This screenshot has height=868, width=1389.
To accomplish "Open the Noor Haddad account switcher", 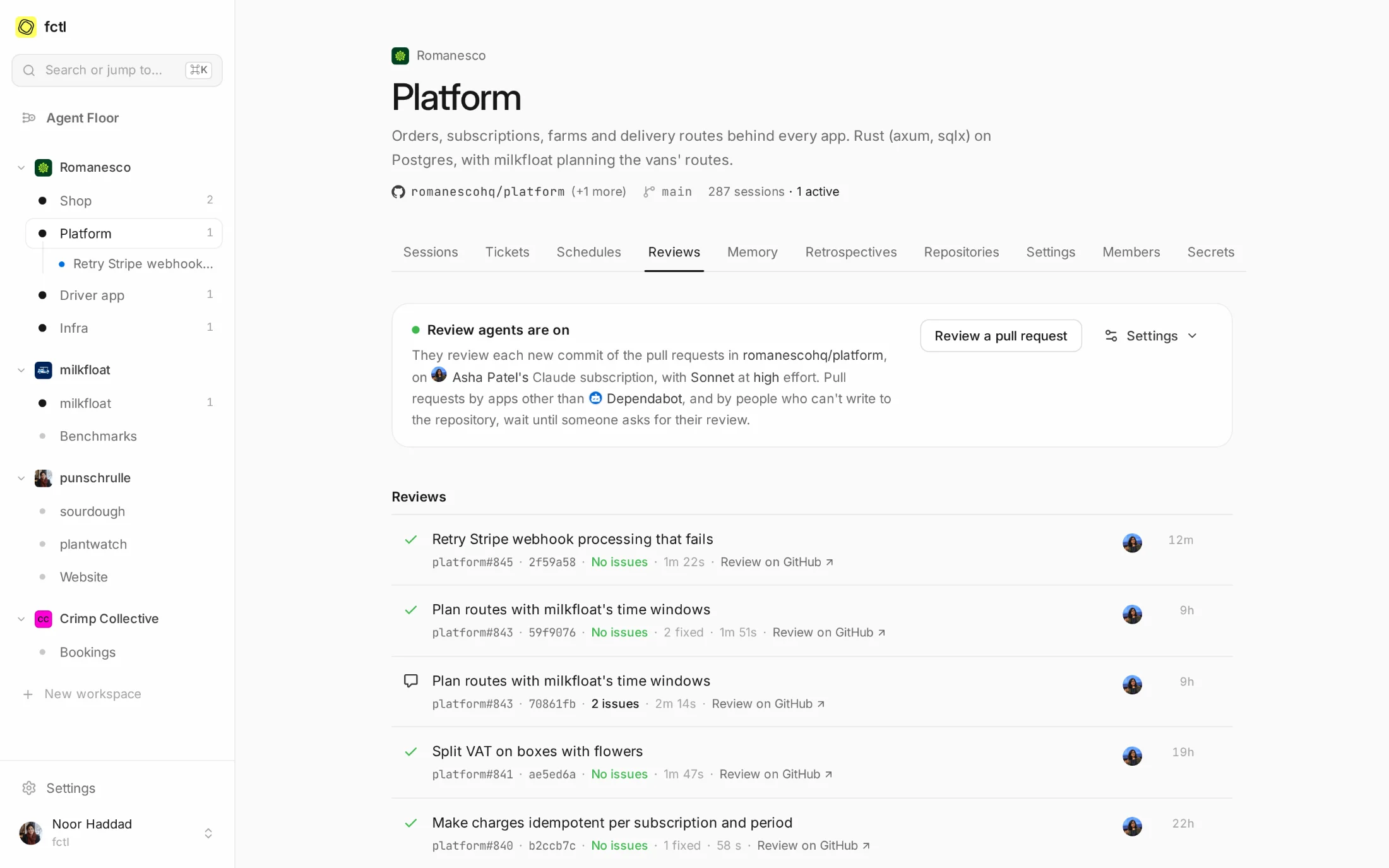I will point(117,833).
